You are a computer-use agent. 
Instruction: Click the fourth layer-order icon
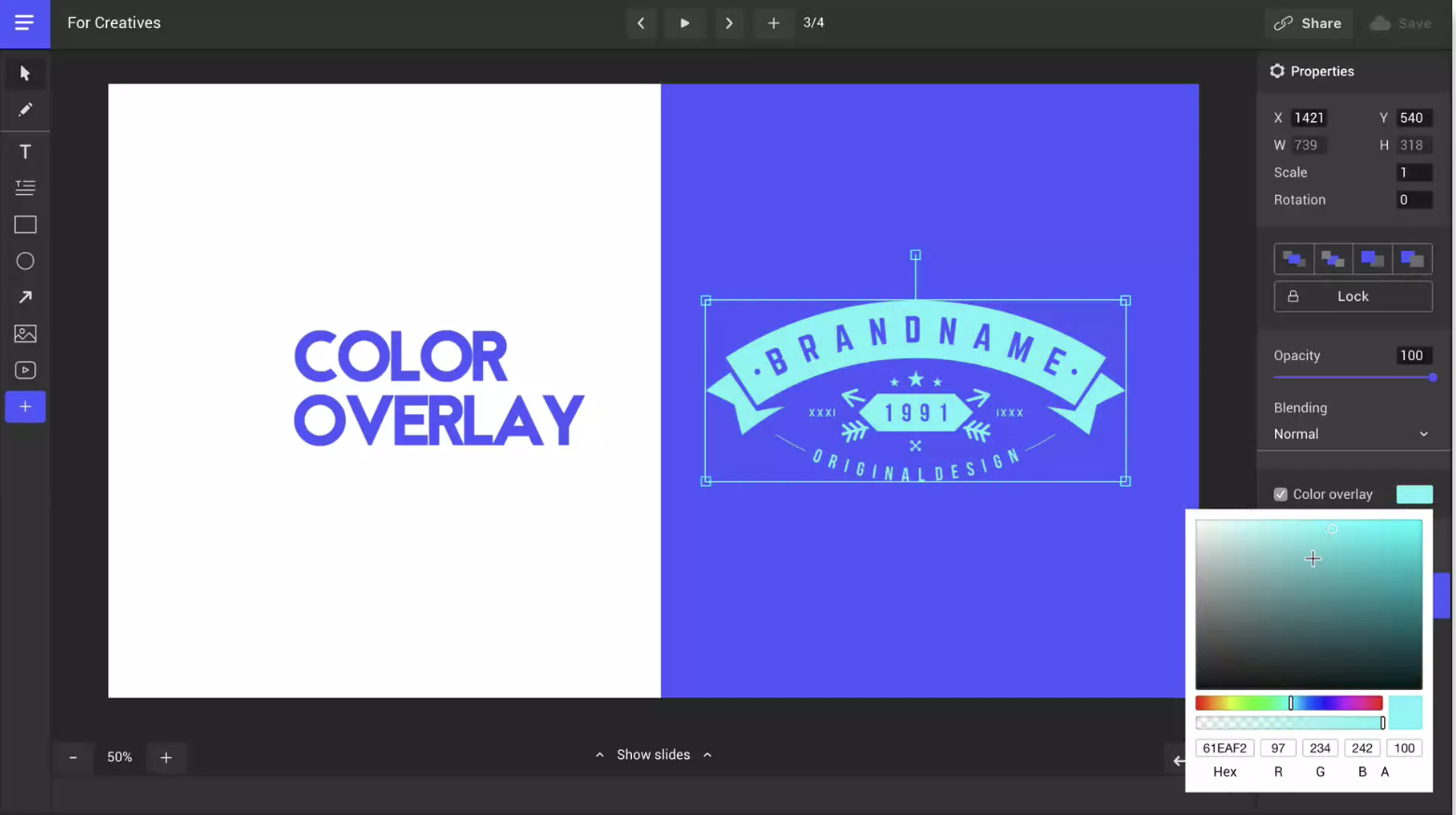[1412, 259]
